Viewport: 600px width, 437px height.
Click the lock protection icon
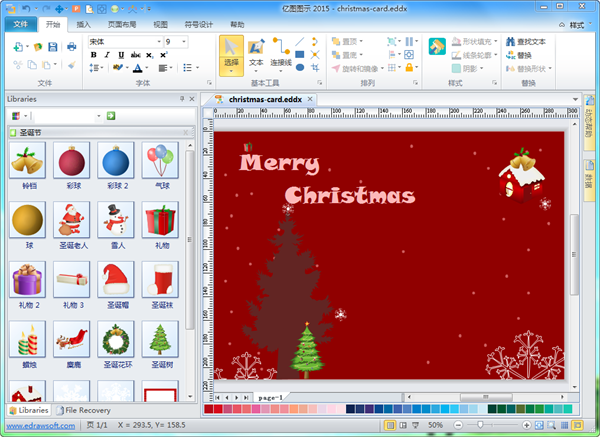pos(409,68)
